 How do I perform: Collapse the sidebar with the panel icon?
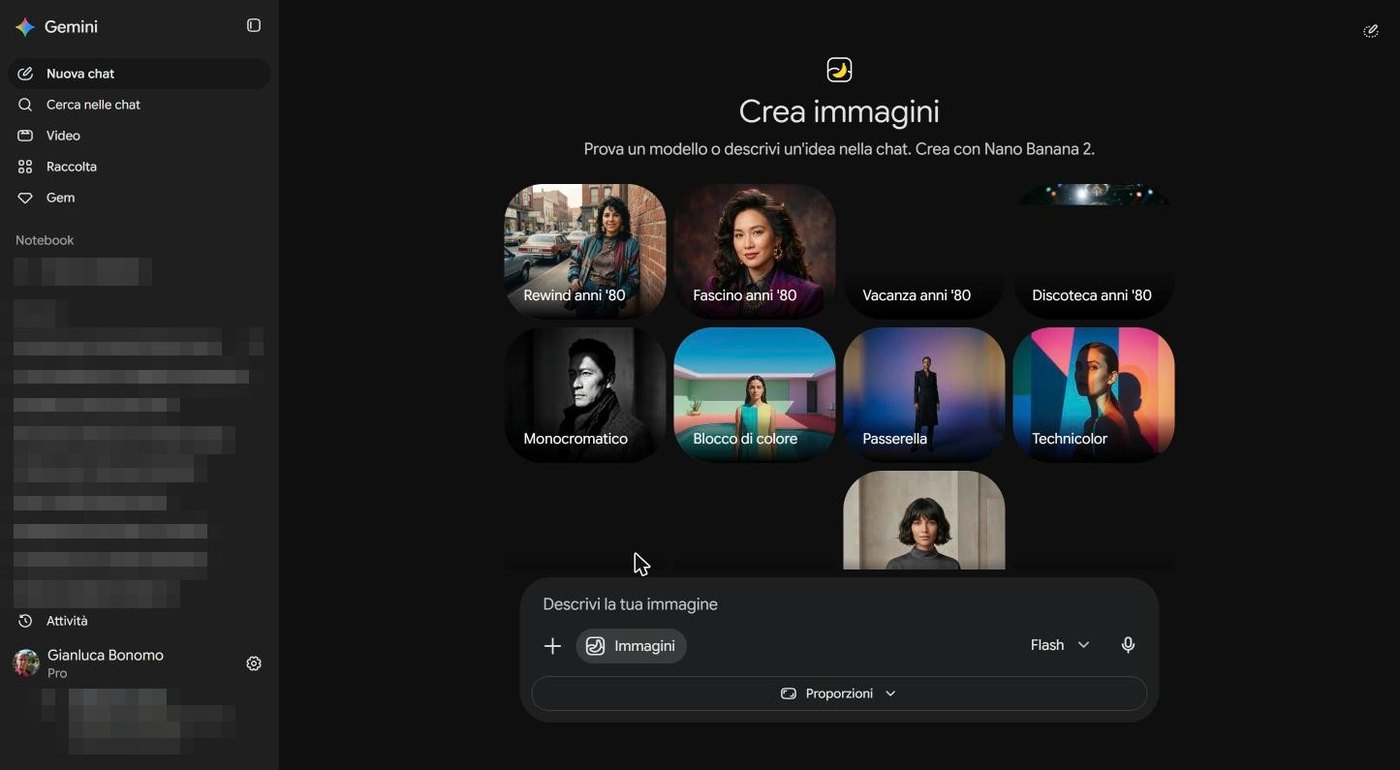point(254,26)
